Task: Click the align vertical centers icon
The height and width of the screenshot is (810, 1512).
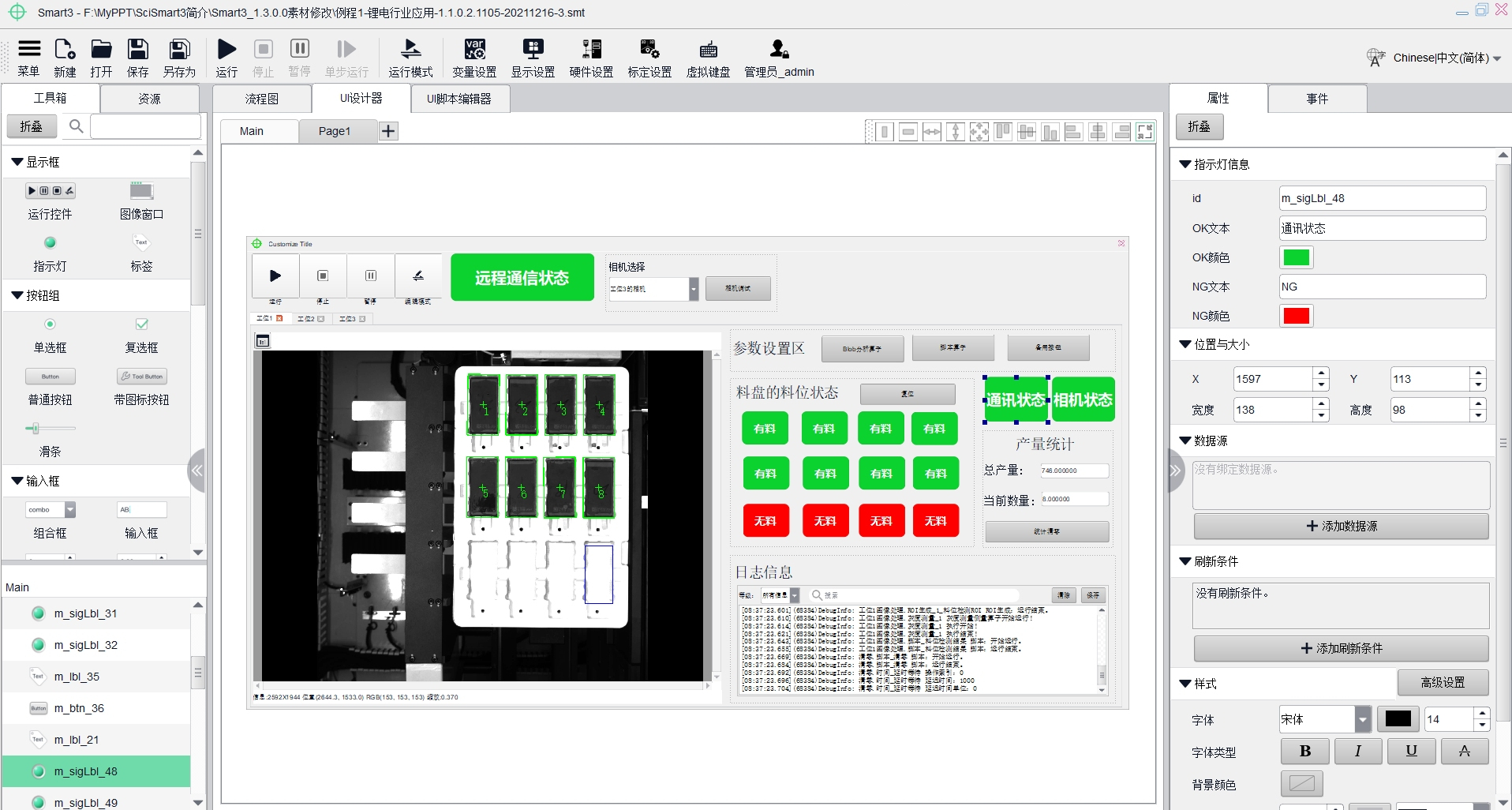Action: click(1027, 132)
